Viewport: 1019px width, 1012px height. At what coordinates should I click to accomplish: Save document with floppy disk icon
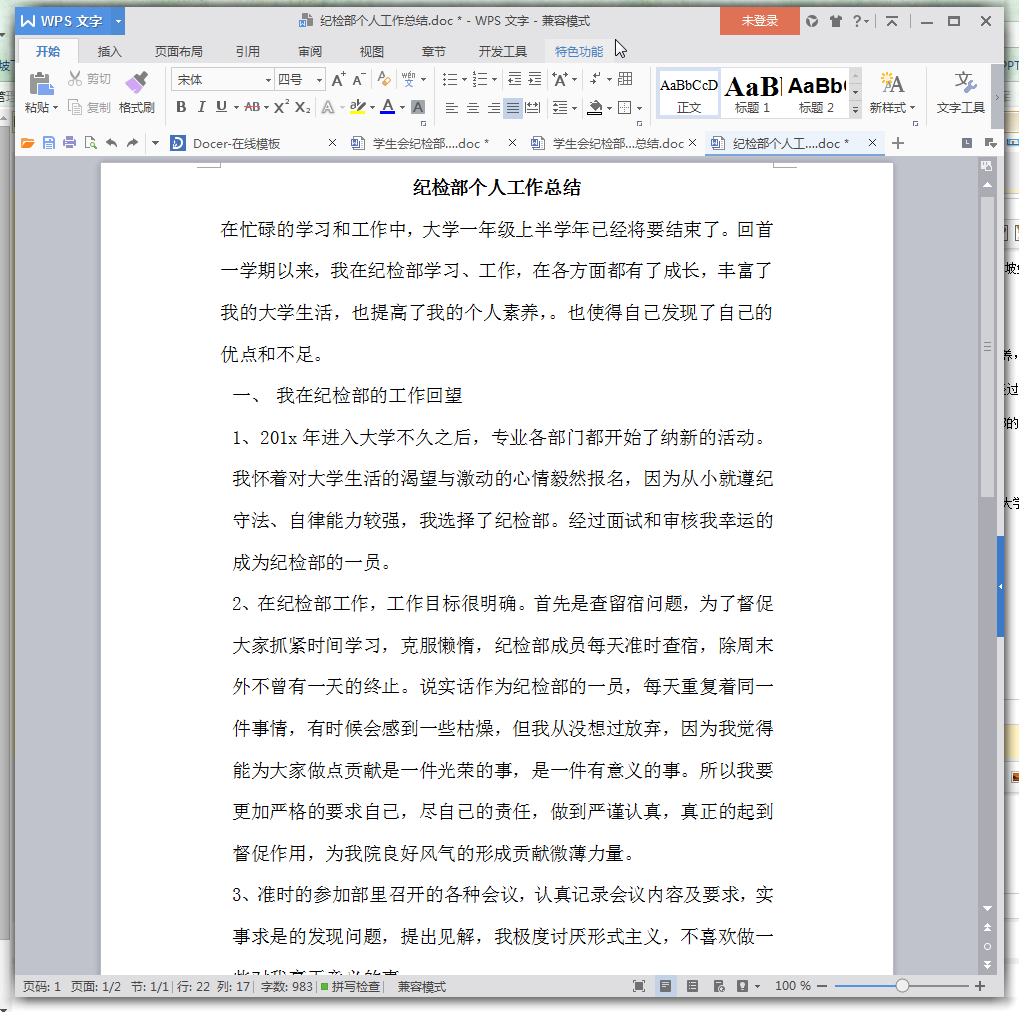click(x=49, y=143)
